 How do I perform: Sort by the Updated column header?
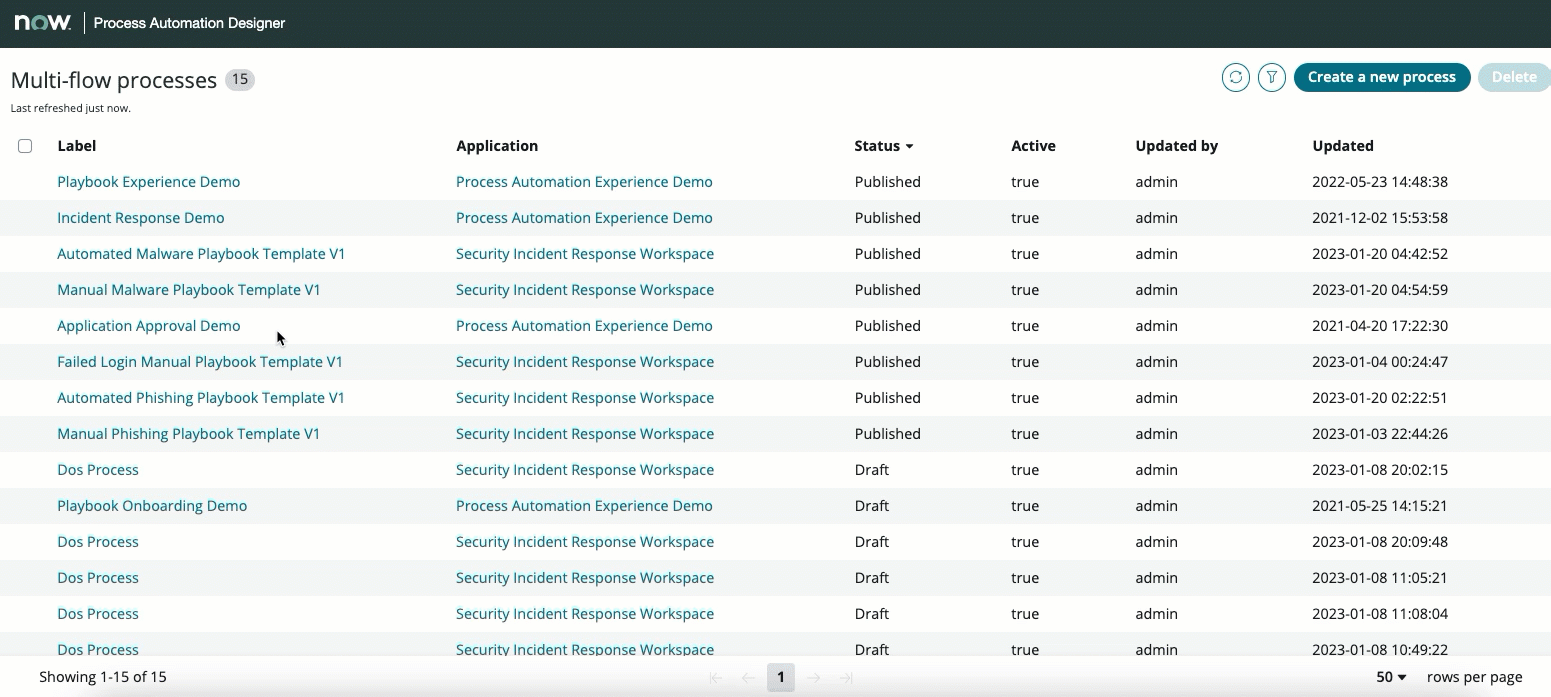point(1343,146)
